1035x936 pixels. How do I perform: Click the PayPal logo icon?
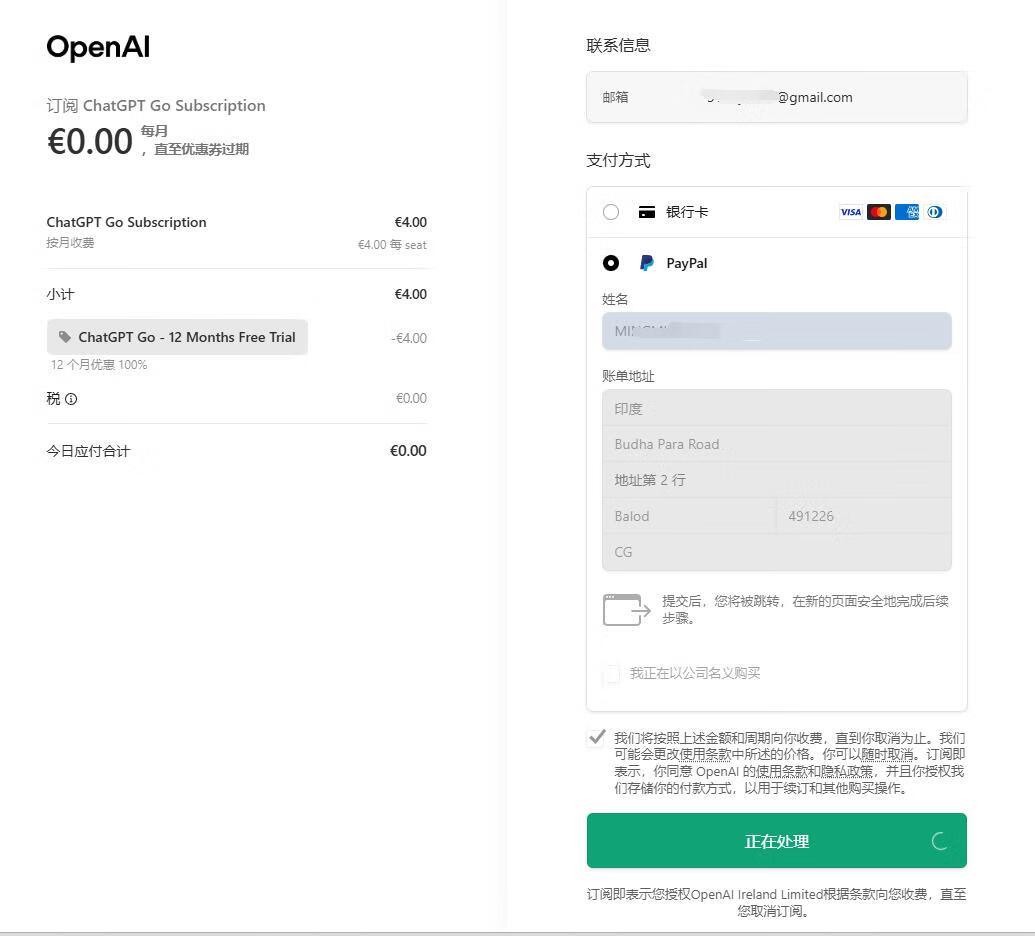pos(647,263)
